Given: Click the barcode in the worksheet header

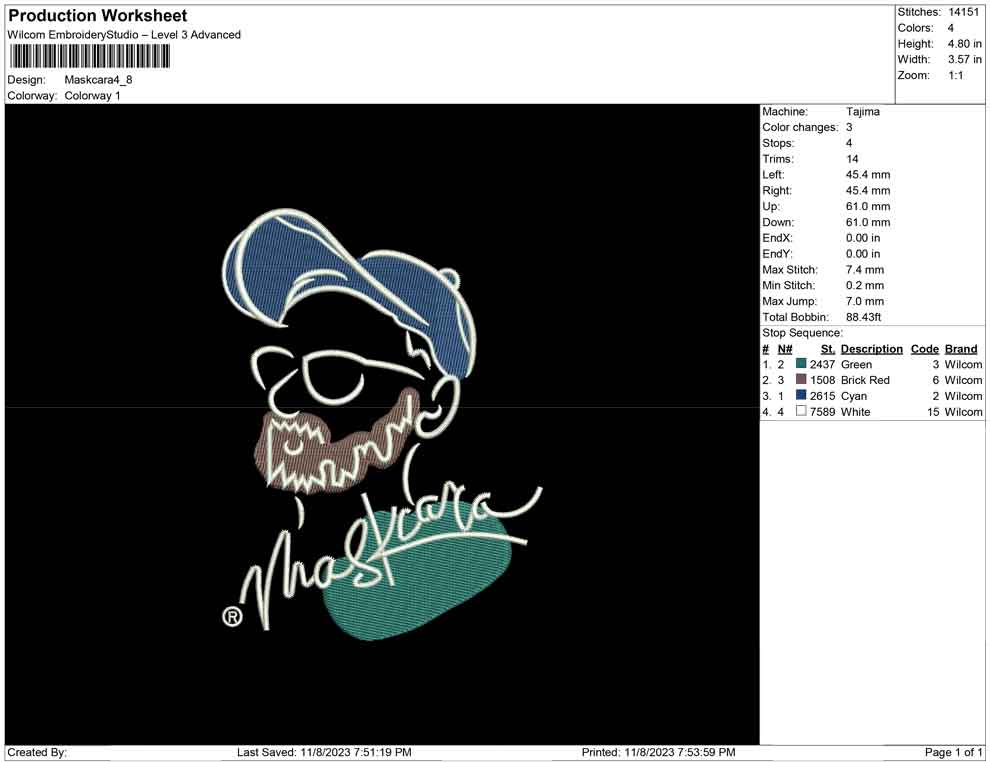Looking at the screenshot, I should [x=89, y=56].
